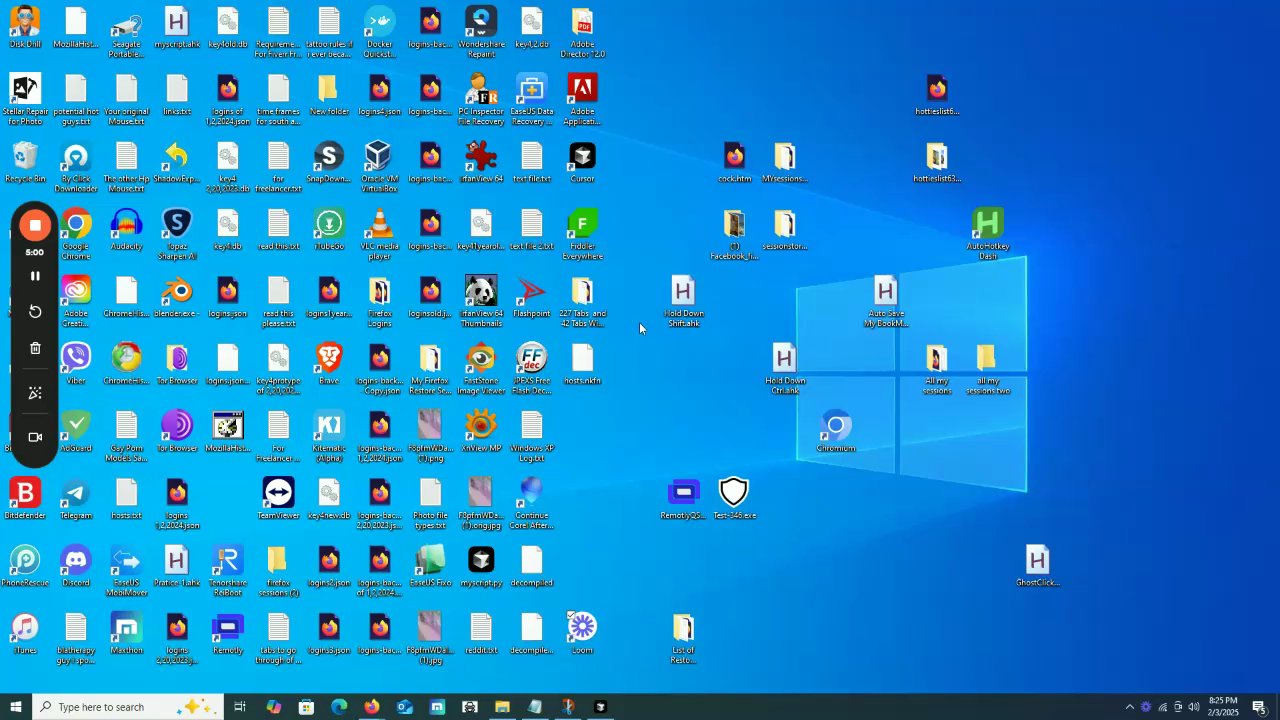The height and width of the screenshot is (720, 1280).
Task: Select the Oracle VM VirtualBox icon
Action: pyautogui.click(x=380, y=167)
